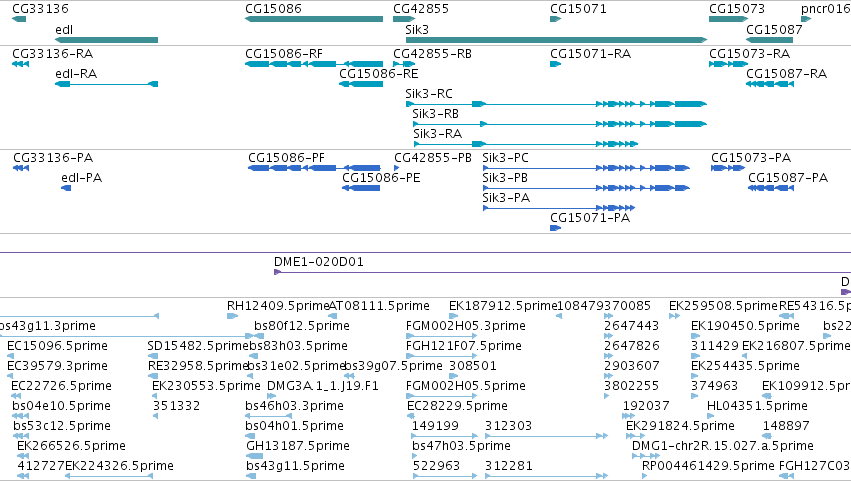
Task: Select the bs43g11.3prime EST label
Action: coord(48,326)
